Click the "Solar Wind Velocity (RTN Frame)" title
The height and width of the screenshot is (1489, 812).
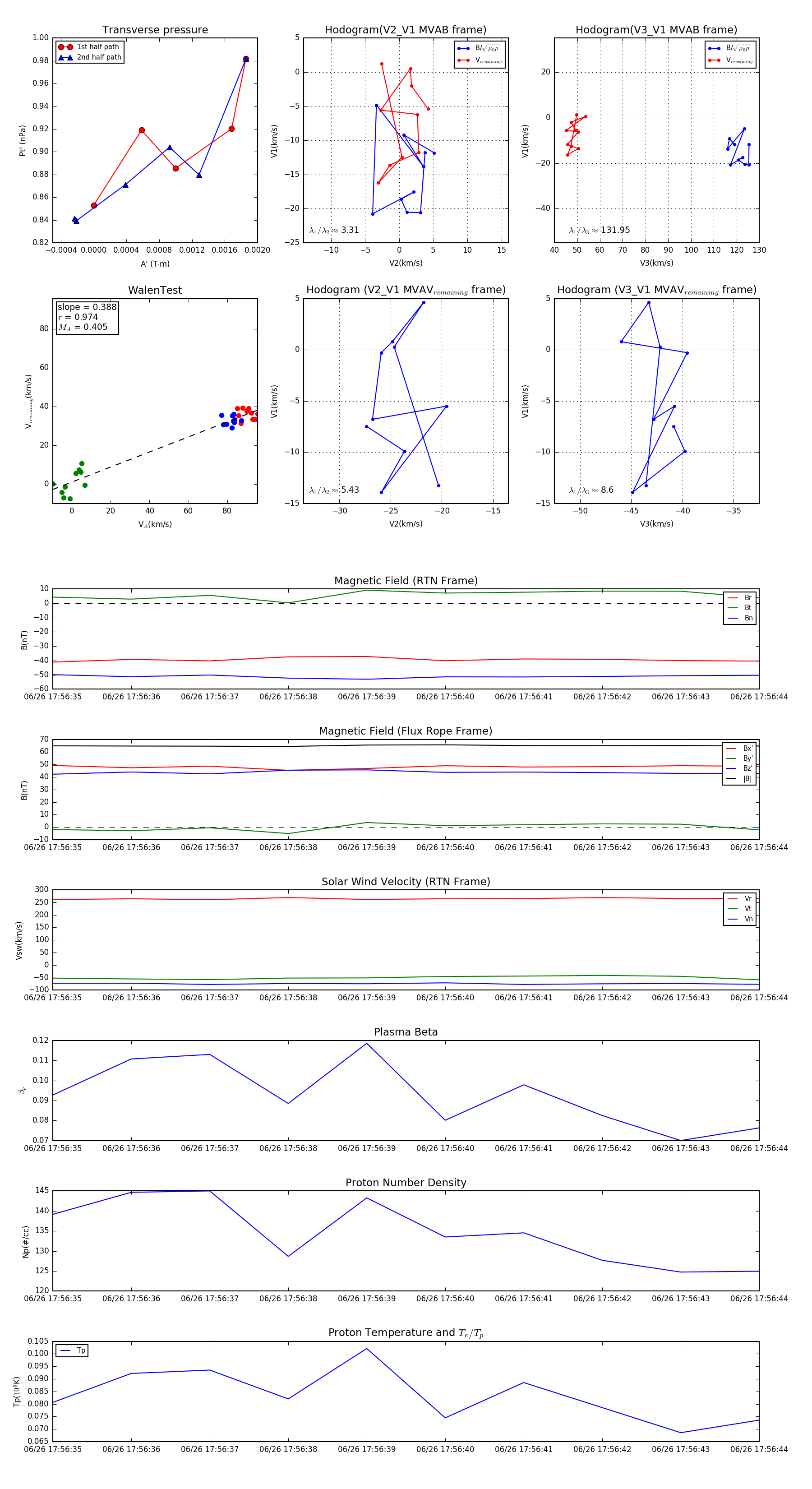(x=406, y=882)
